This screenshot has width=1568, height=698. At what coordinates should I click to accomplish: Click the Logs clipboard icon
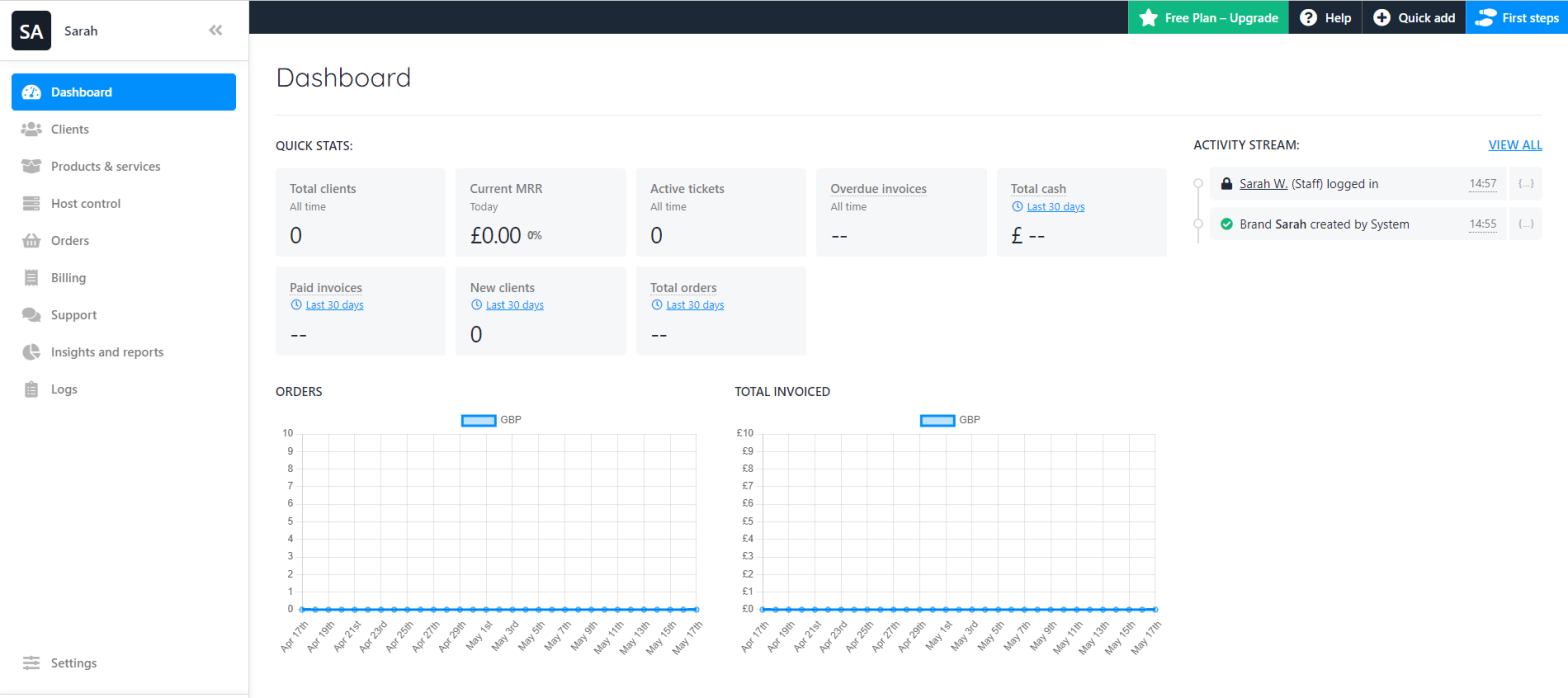pos(31,390)
